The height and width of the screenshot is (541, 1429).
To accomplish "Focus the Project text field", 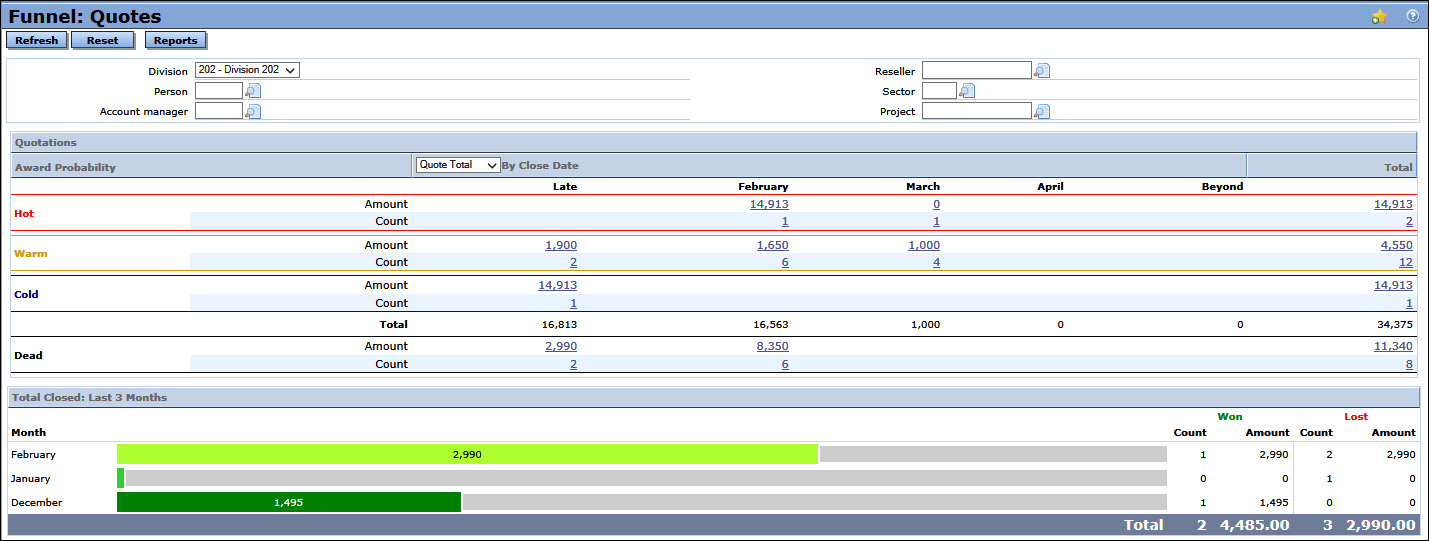I will click(976, 111).
